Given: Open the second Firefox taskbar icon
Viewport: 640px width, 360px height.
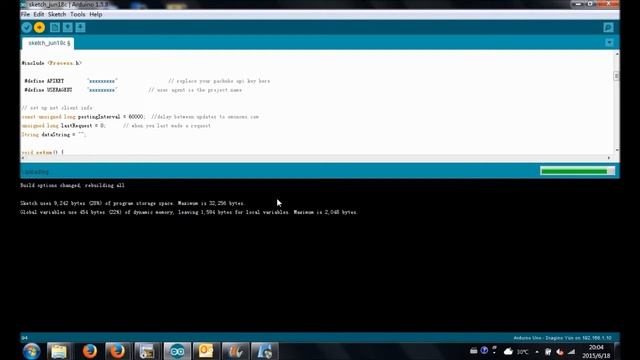Looking at the screenshot, I should 118,351.
